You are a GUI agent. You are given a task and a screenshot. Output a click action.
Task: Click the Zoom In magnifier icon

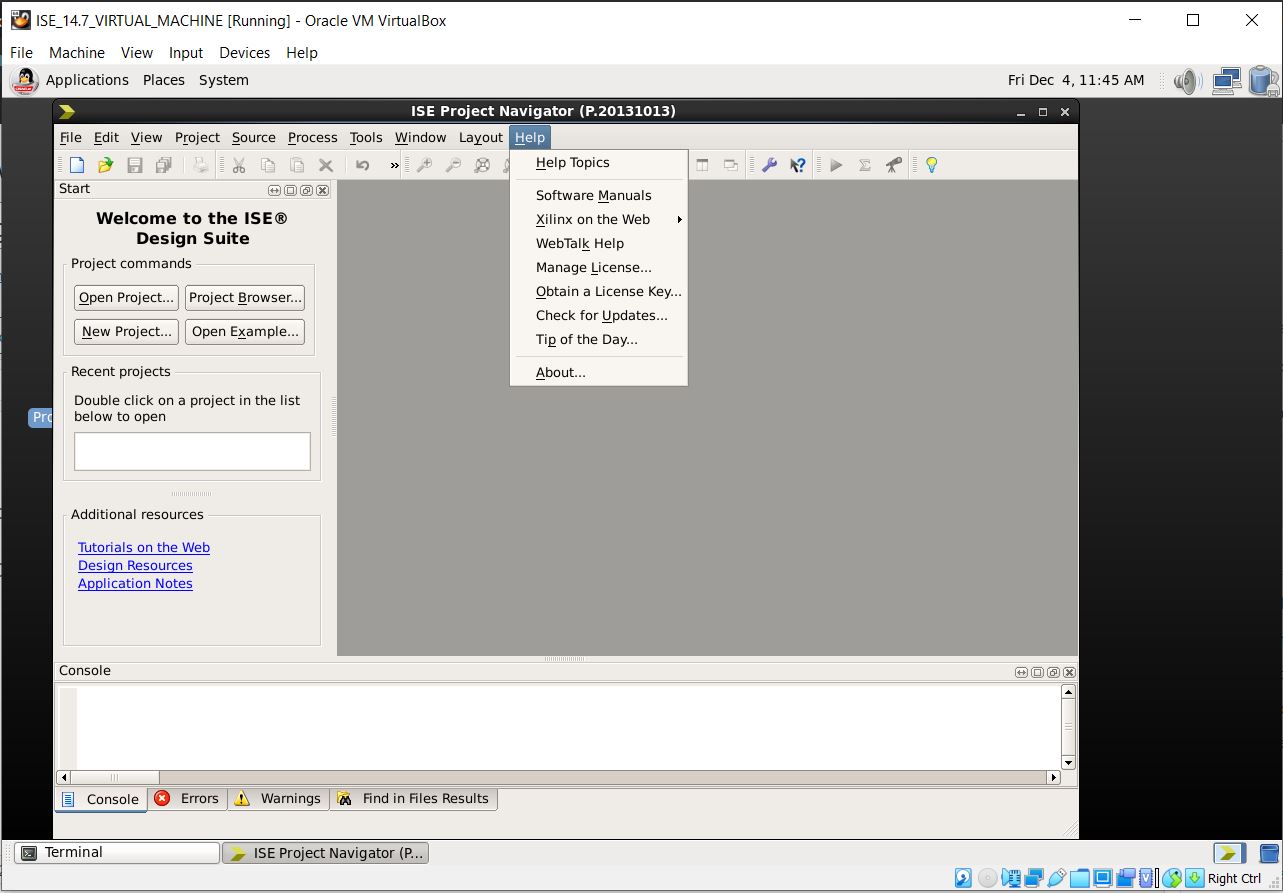click(424, 165)
